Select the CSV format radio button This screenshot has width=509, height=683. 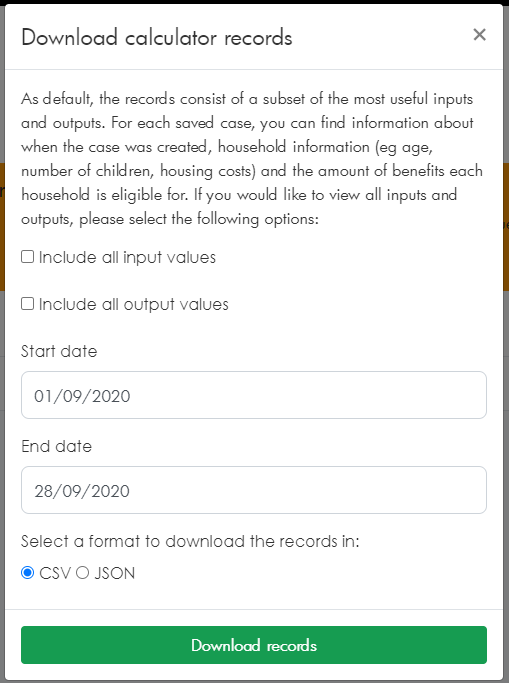tap(27, 572)
